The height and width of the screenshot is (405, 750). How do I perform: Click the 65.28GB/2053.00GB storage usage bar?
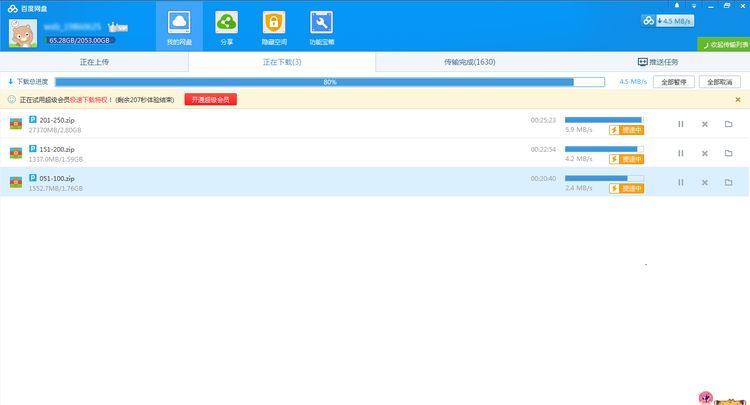tap(79, 40)
